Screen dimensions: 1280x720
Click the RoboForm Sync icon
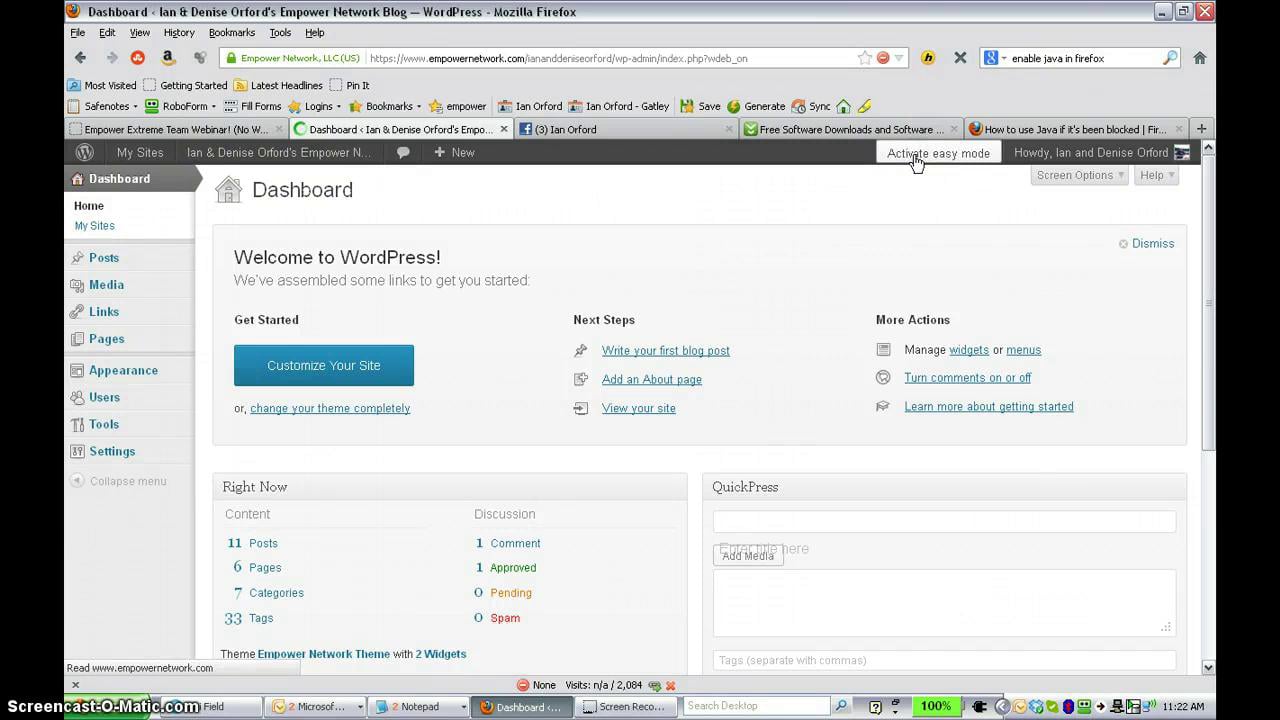(x=798, y=106)
